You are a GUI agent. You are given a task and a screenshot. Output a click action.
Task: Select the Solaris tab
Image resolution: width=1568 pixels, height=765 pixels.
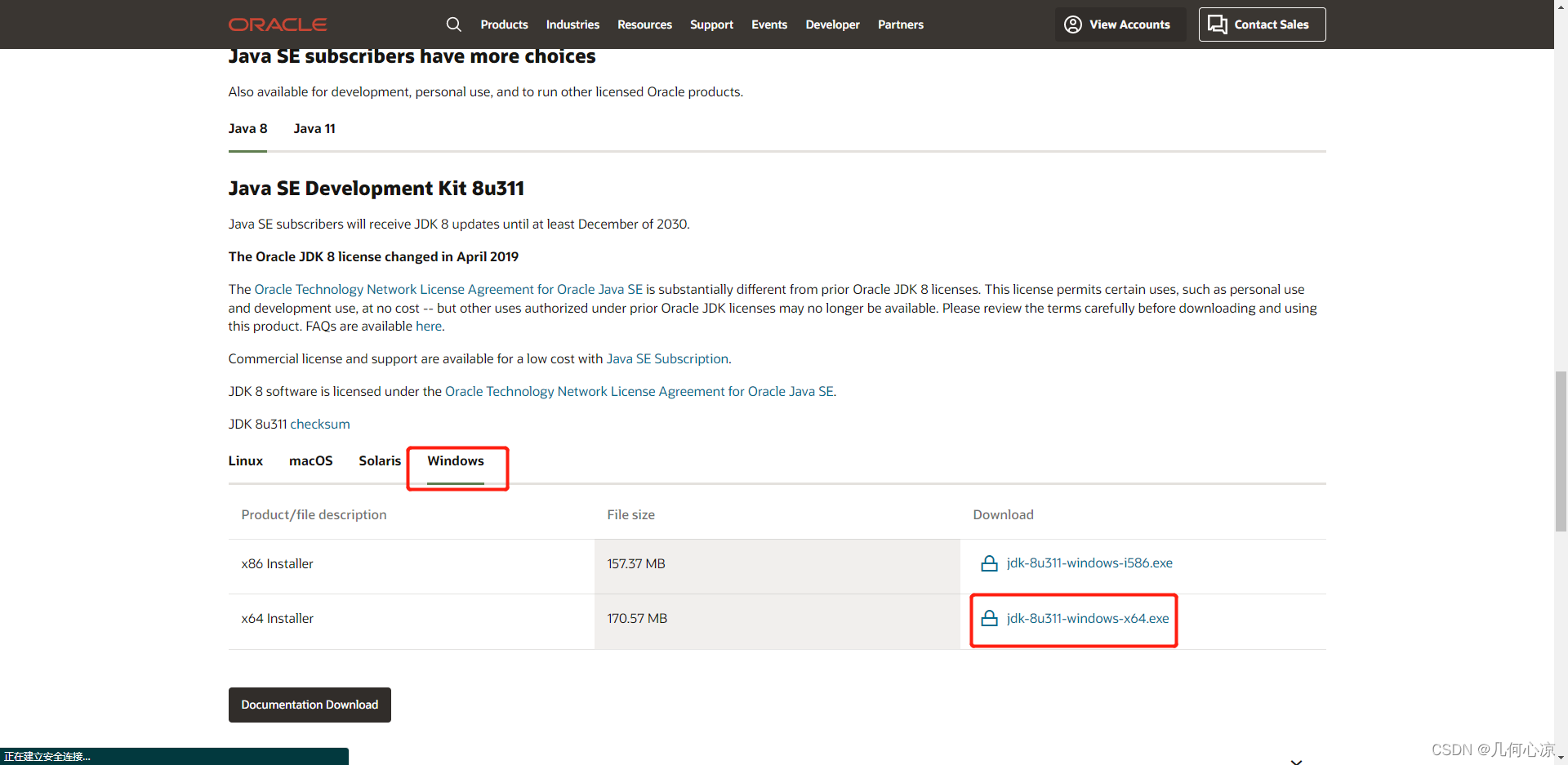click(x=380, y=461)
